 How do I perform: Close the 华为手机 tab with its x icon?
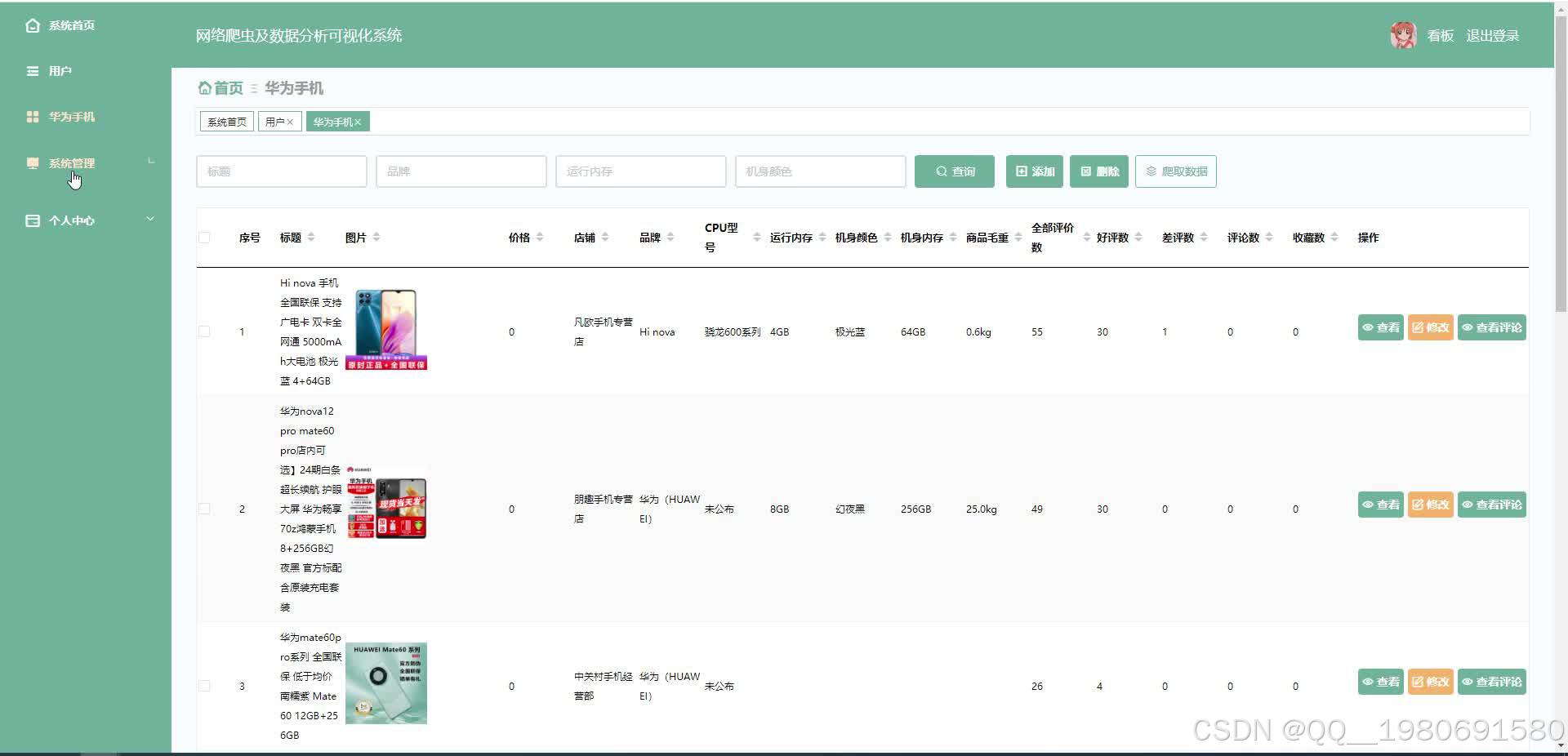pos(358,122)
